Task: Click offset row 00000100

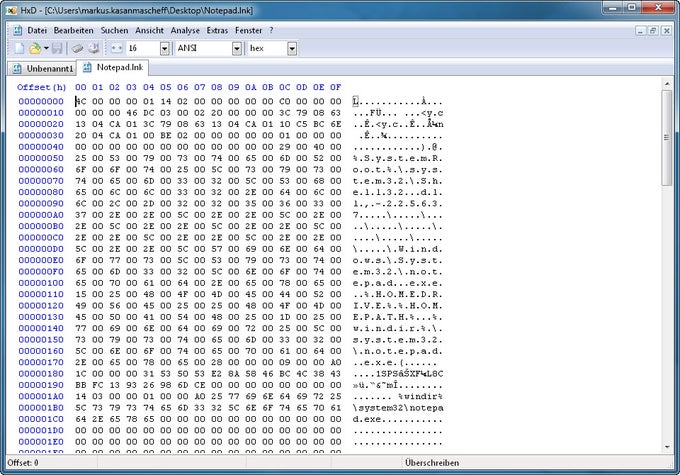Action: (x=41, y=283)
